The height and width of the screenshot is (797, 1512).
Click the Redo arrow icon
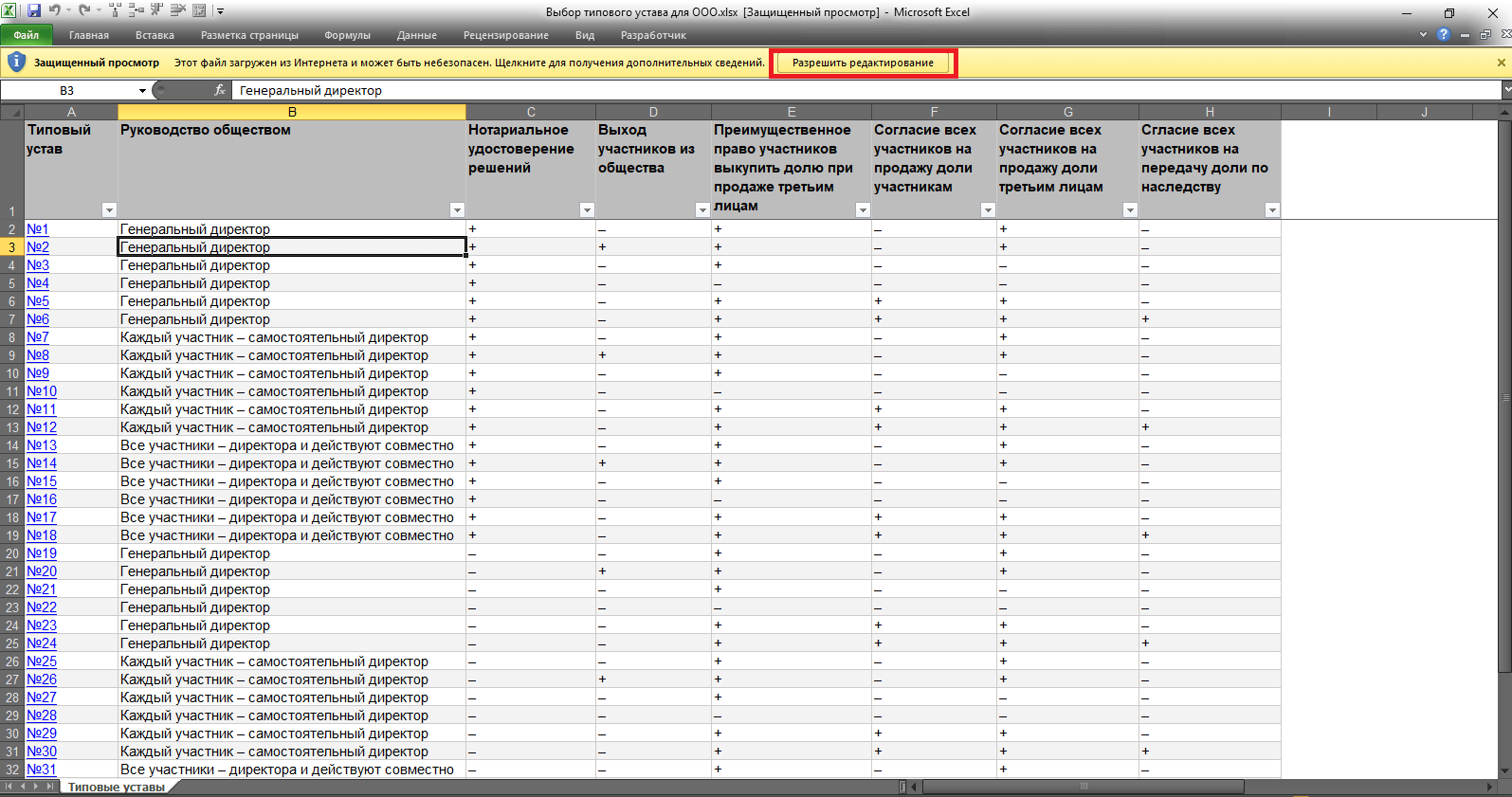[x=84, y=10]
